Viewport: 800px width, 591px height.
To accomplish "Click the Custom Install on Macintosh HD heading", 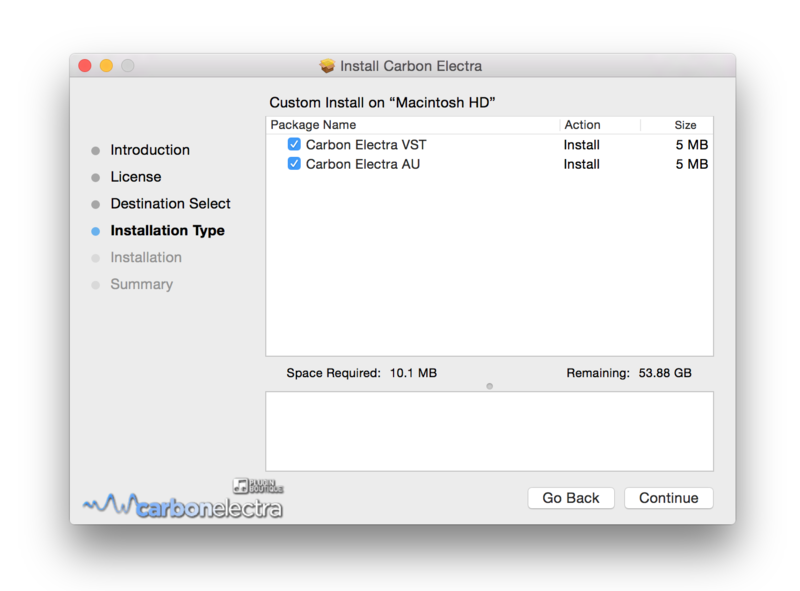I will coord(382,103).
